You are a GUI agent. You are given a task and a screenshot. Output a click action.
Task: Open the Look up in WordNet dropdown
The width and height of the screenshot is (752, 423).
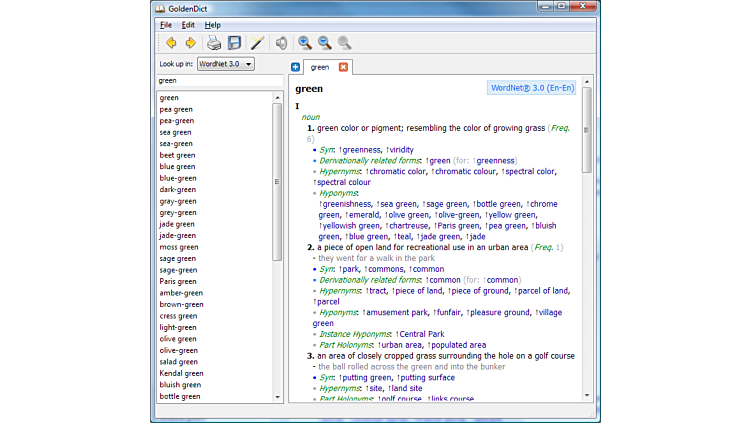click(x=225, y=64)
